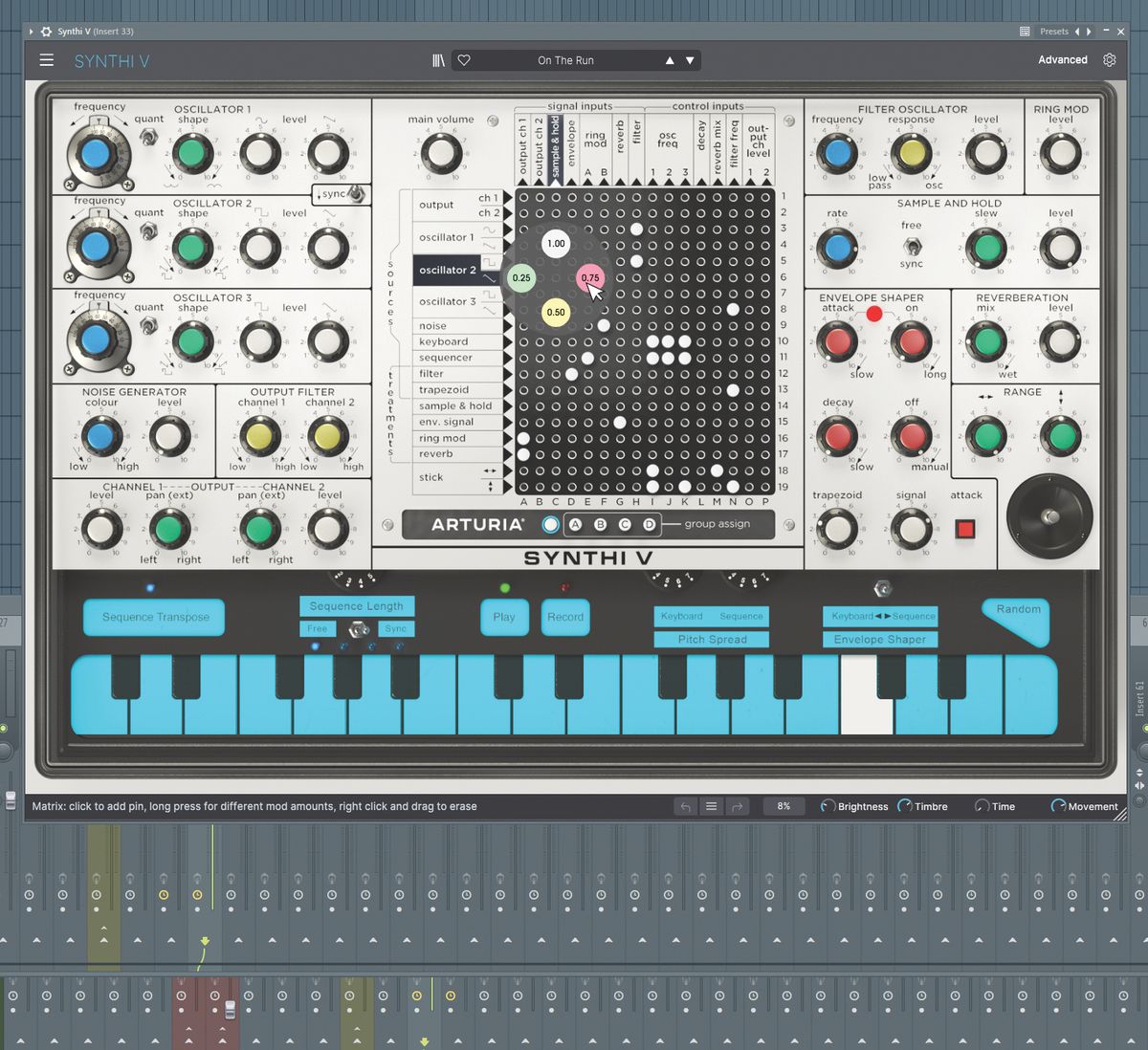The image size is (1148, 1050).
Task: Open settings gear in Synthi V header
Action: [1110, 59]
